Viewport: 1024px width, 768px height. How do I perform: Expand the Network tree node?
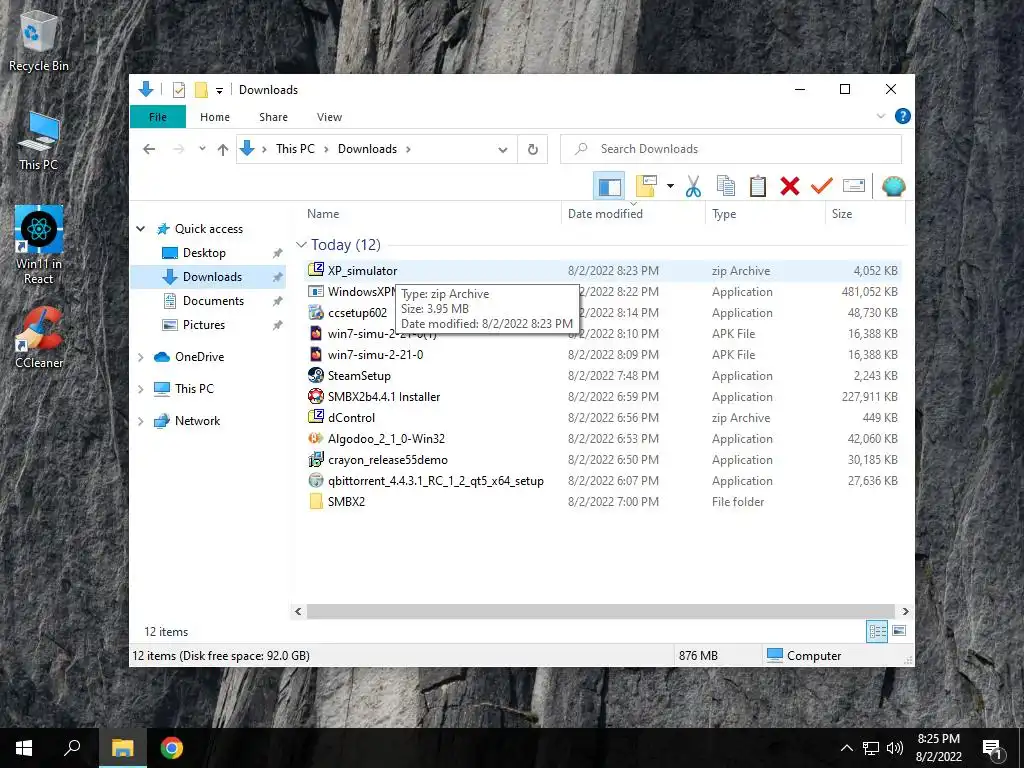tap(140, 421)
